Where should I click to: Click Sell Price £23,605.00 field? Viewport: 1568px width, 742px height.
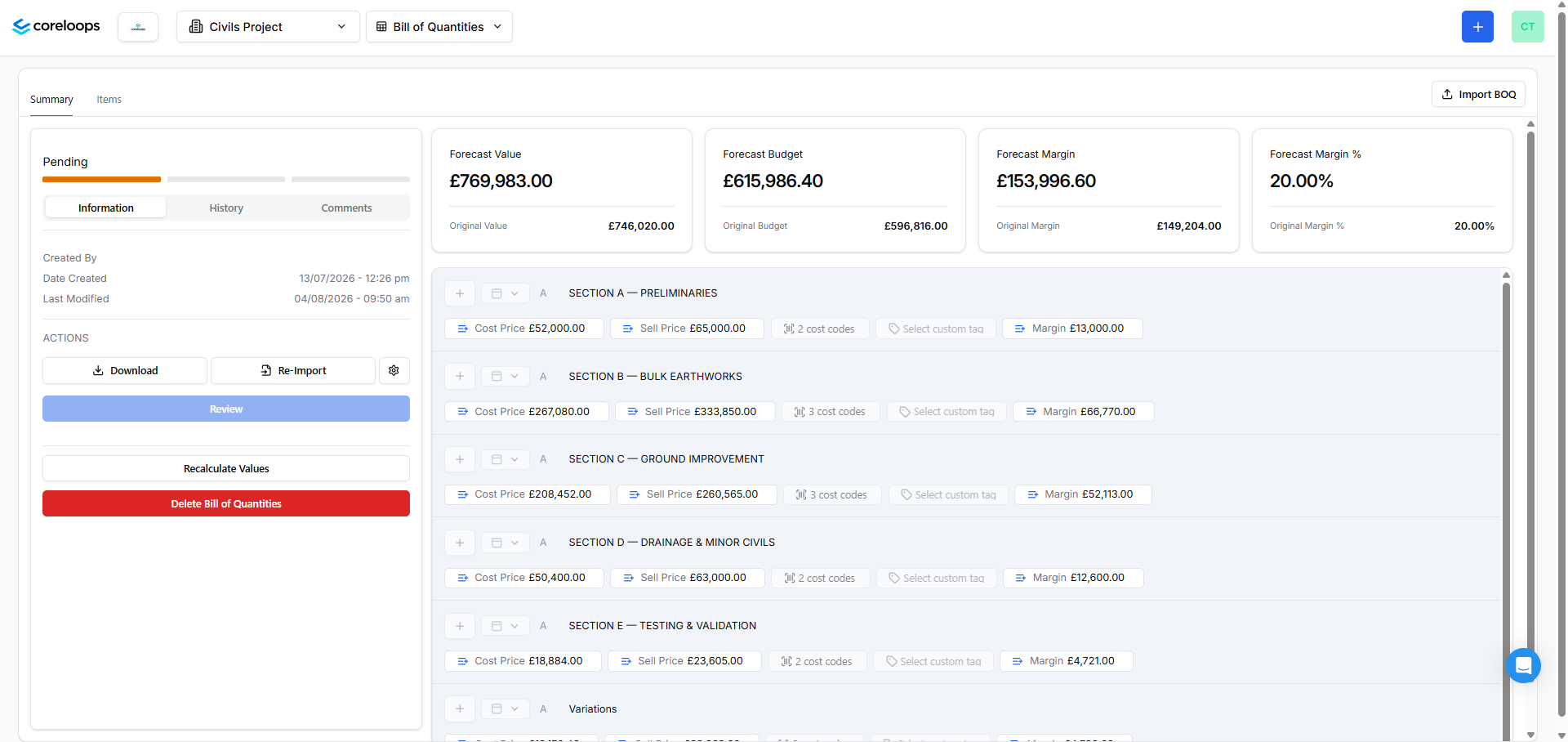684,661
